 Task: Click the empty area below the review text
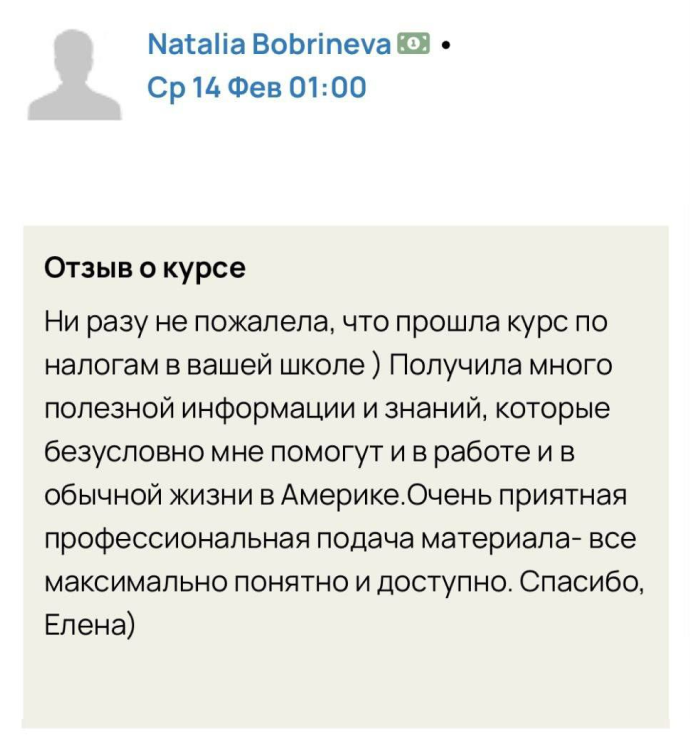pos(345,685)
